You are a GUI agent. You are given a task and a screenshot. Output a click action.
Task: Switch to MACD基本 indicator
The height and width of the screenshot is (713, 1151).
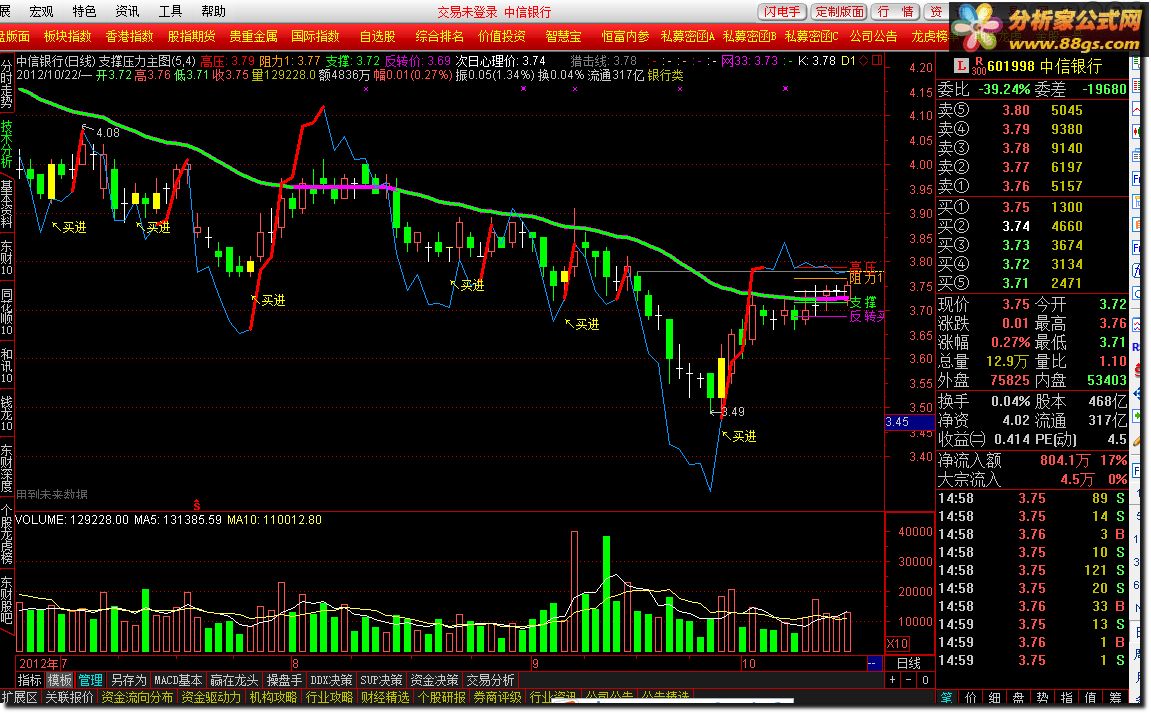tap(178, 681)
